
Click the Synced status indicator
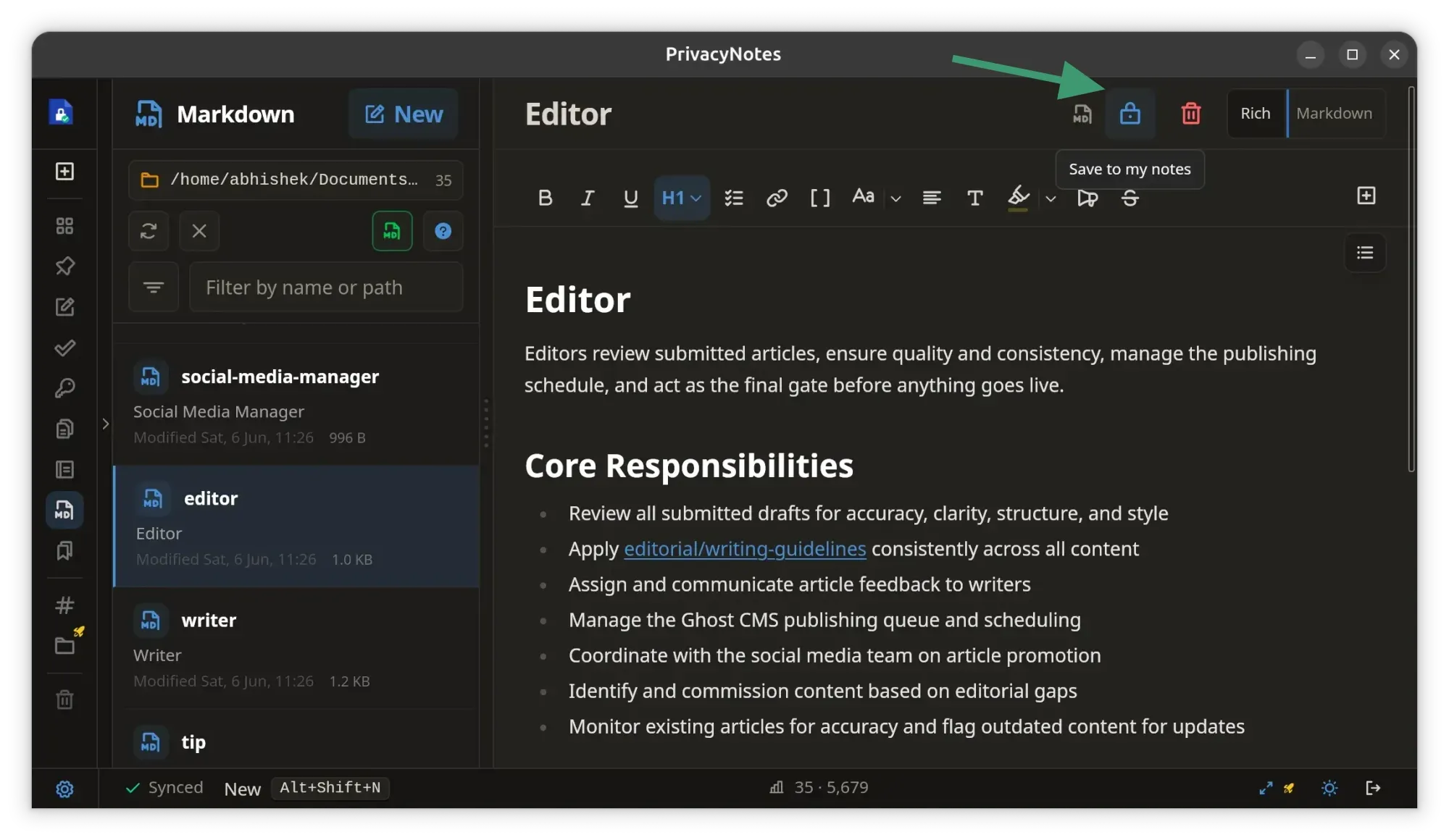click(x=164, y=788)
